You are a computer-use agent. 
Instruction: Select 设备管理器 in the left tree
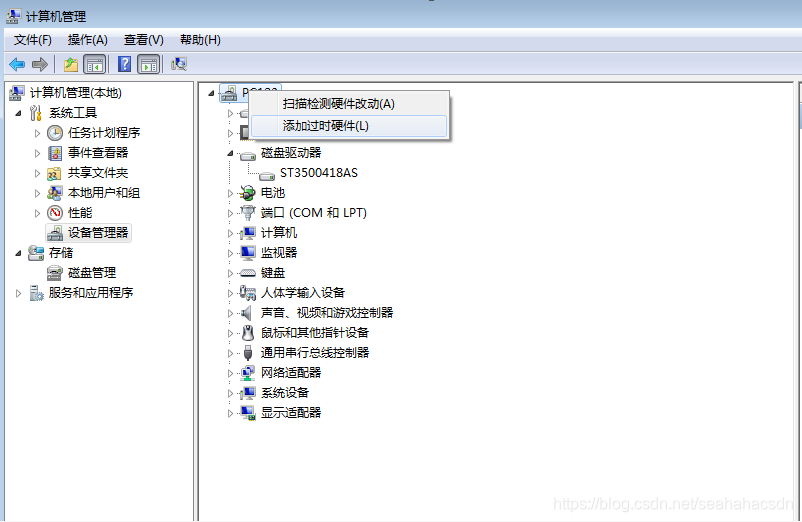88,233
